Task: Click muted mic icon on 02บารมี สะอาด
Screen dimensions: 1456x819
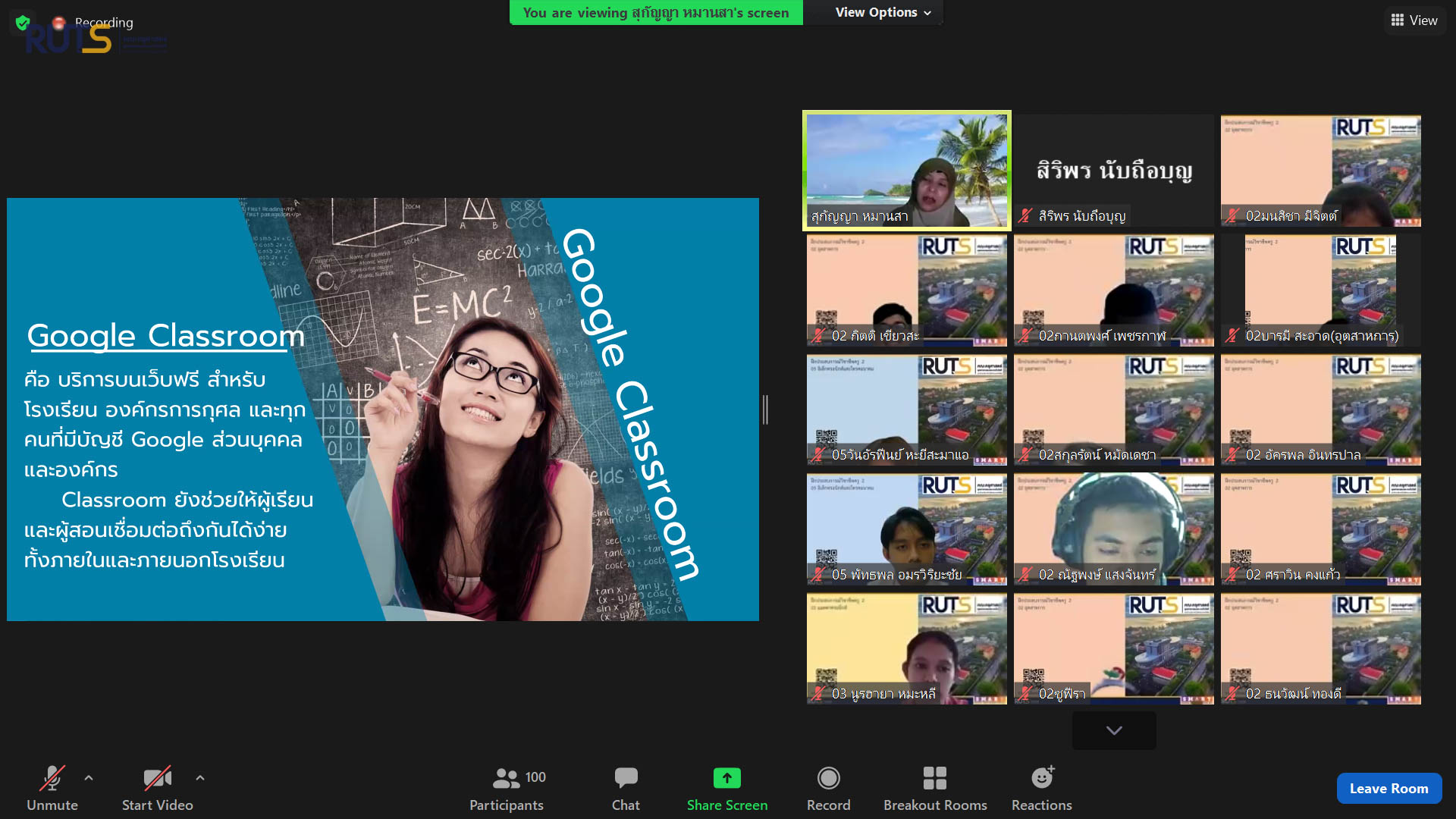Action: tap(1232, 336)
